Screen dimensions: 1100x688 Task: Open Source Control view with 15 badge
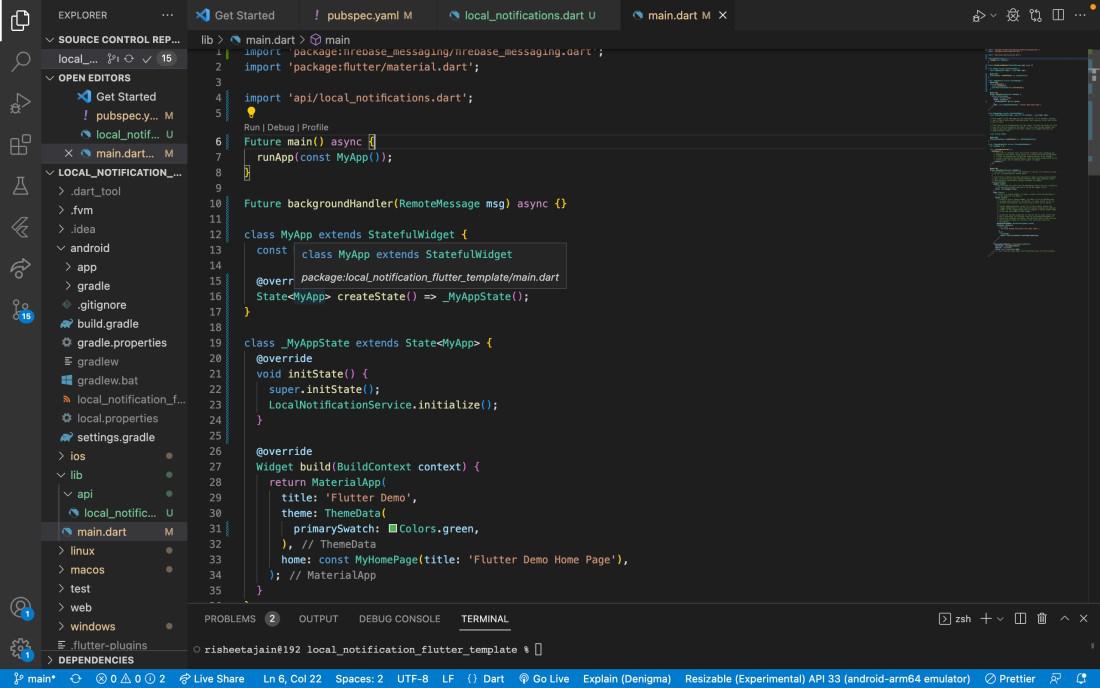pyautogui.click(x=20, y=309)
